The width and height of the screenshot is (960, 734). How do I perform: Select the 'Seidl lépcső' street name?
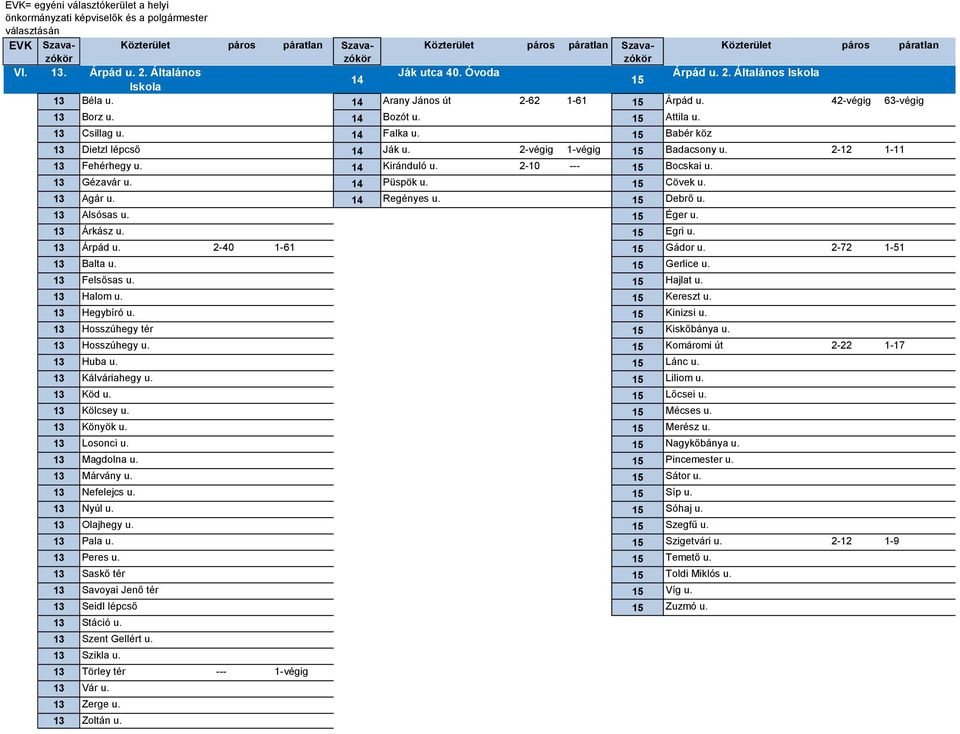click(110, 607)
